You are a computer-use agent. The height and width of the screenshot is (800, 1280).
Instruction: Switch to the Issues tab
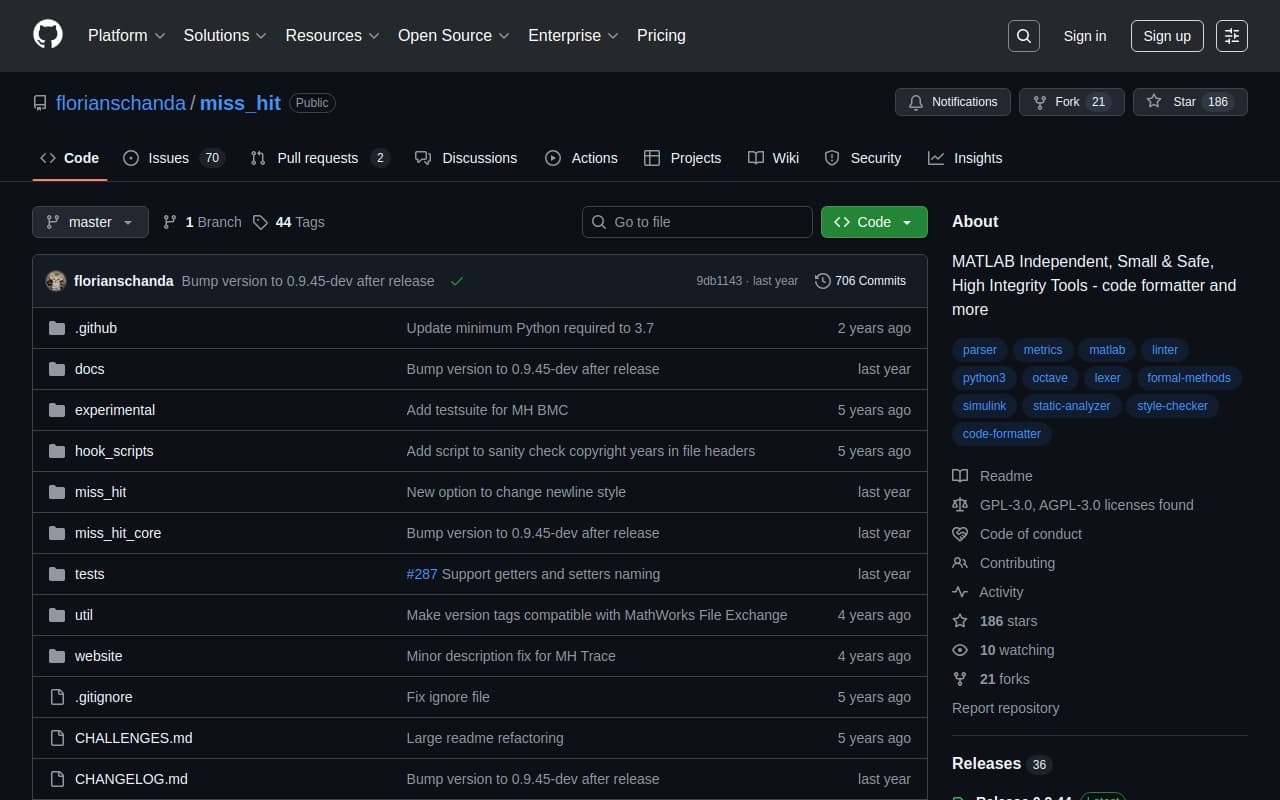point(172,158)
